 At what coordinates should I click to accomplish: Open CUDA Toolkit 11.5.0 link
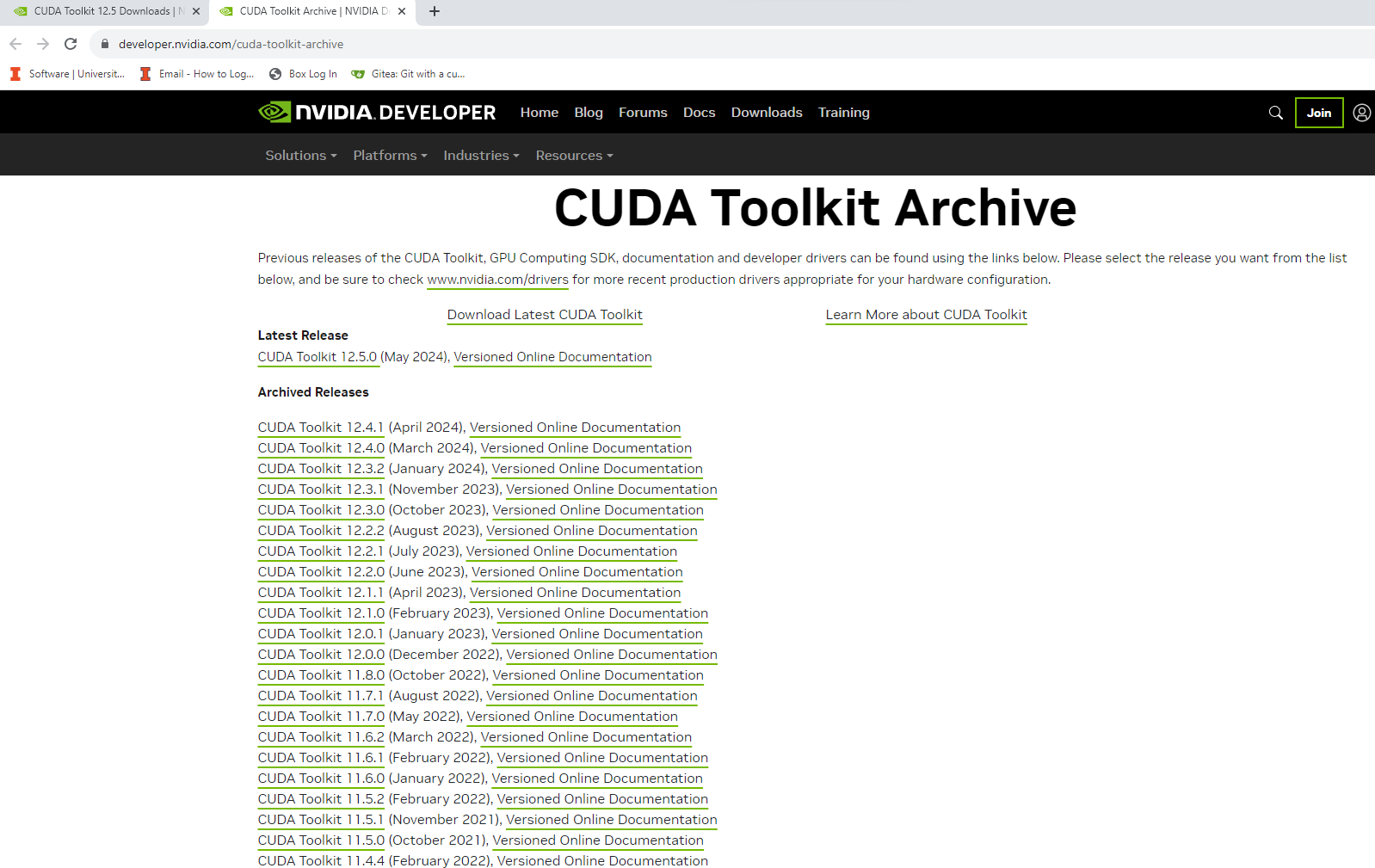(x=321, y=840)
